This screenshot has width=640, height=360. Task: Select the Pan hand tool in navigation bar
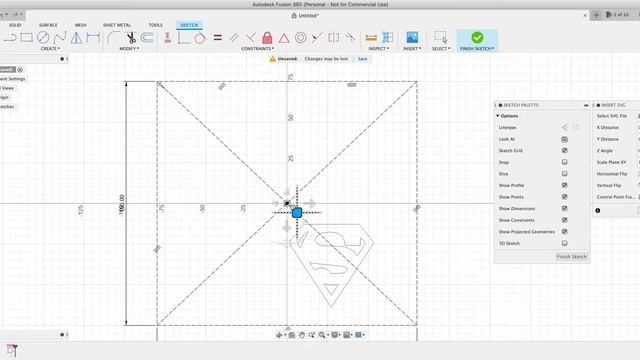(x=302, y=335)
